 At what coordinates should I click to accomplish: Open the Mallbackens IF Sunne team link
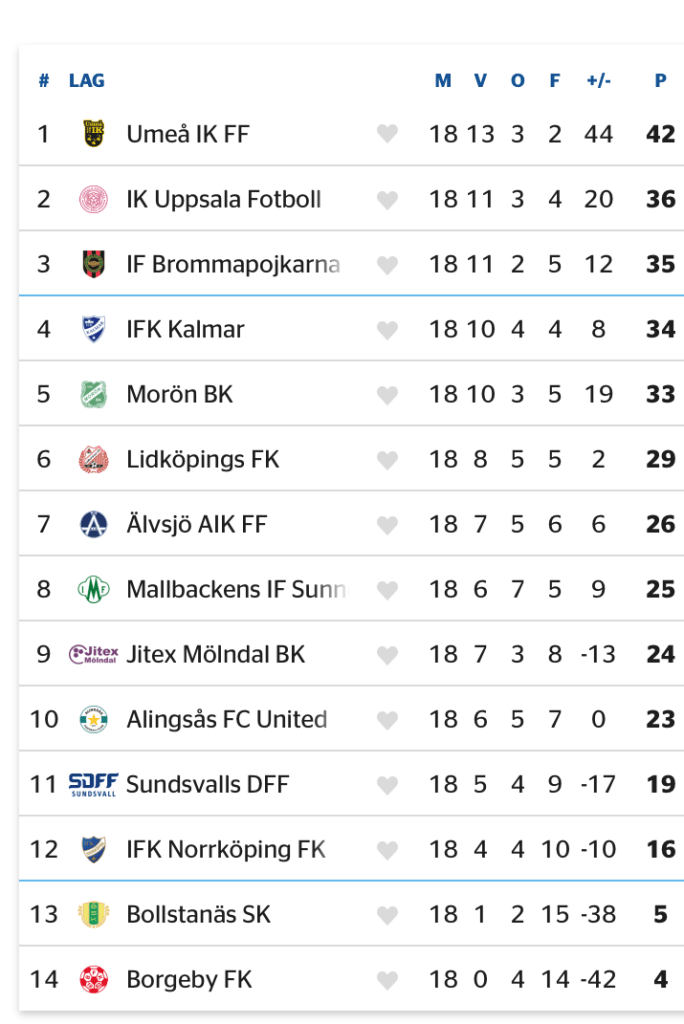pos(236,589)
